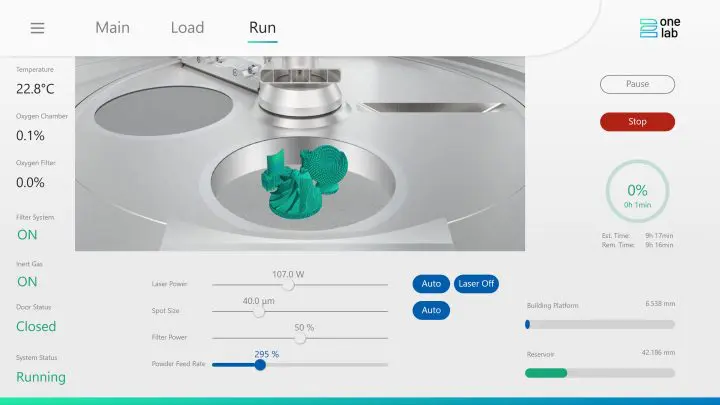Click the Reservoir level bar

(x=600, y=373)
